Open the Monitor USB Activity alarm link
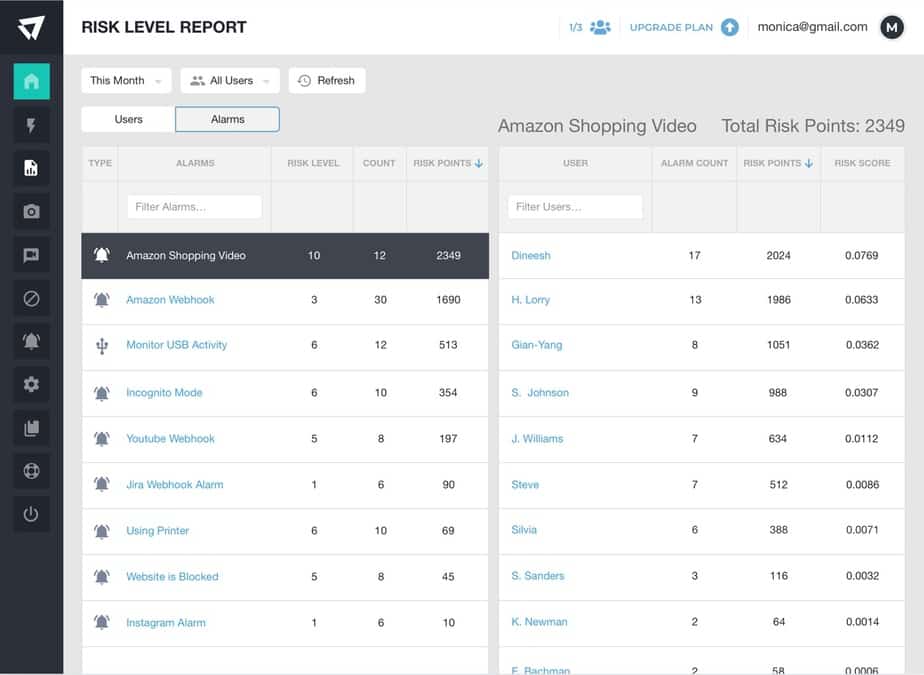This screenshot has height=675, width=924. coord(176,345)
